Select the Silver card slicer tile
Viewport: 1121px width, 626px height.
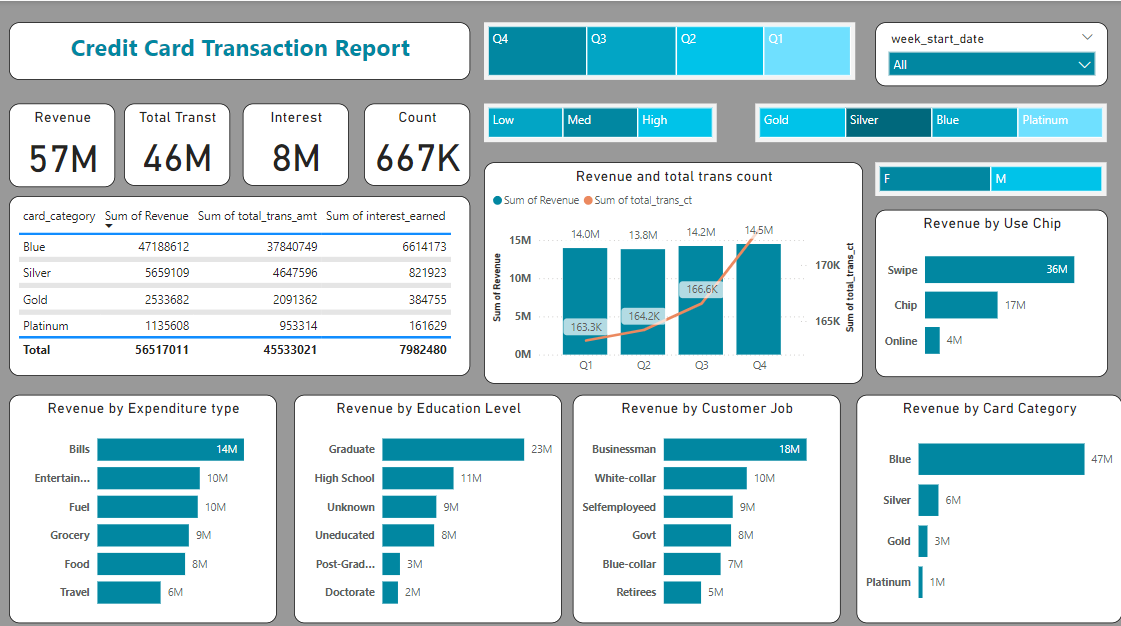(887, 122)
